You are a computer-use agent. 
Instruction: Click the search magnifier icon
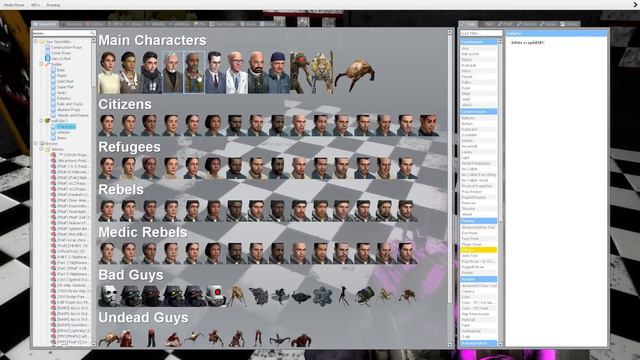click(92, 33)
